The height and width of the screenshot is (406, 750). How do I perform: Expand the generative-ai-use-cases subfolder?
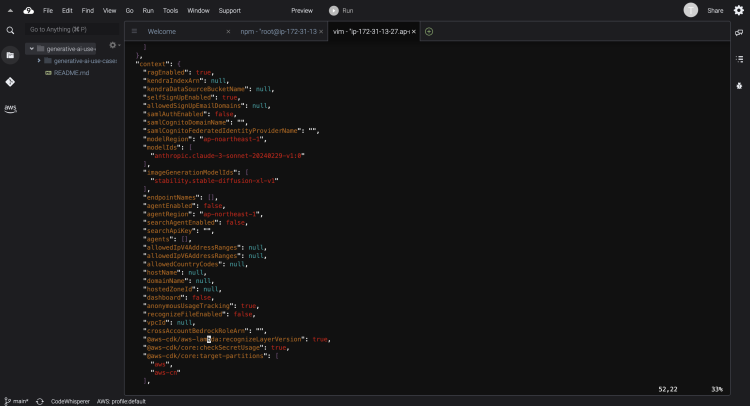pyautogui.click(x=39, y=61)
